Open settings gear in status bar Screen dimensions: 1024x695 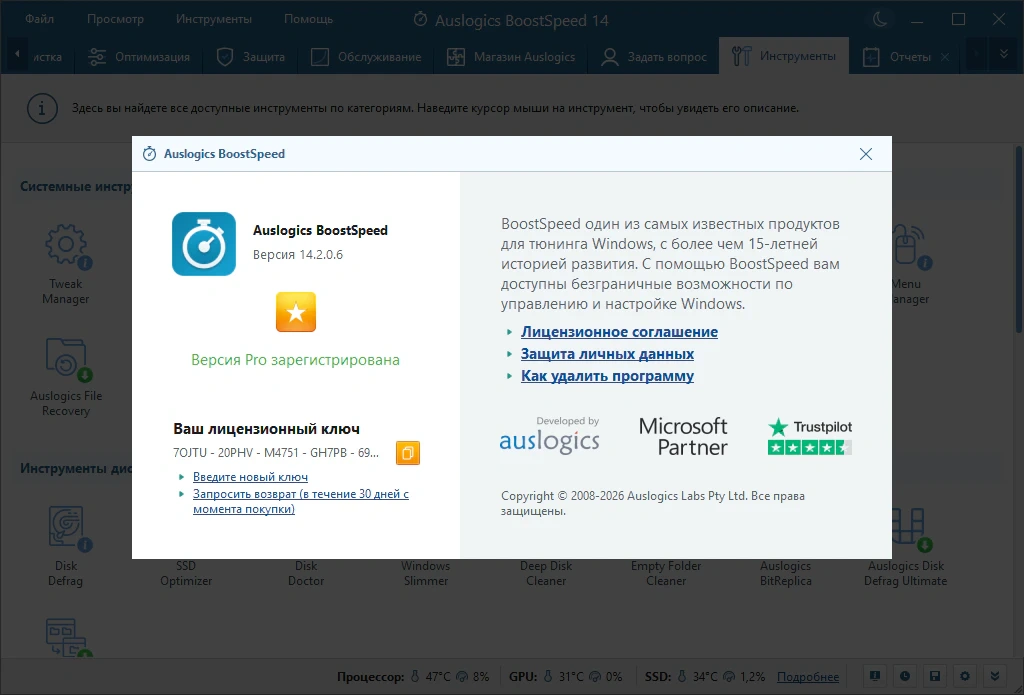click(x=965, y=676)
